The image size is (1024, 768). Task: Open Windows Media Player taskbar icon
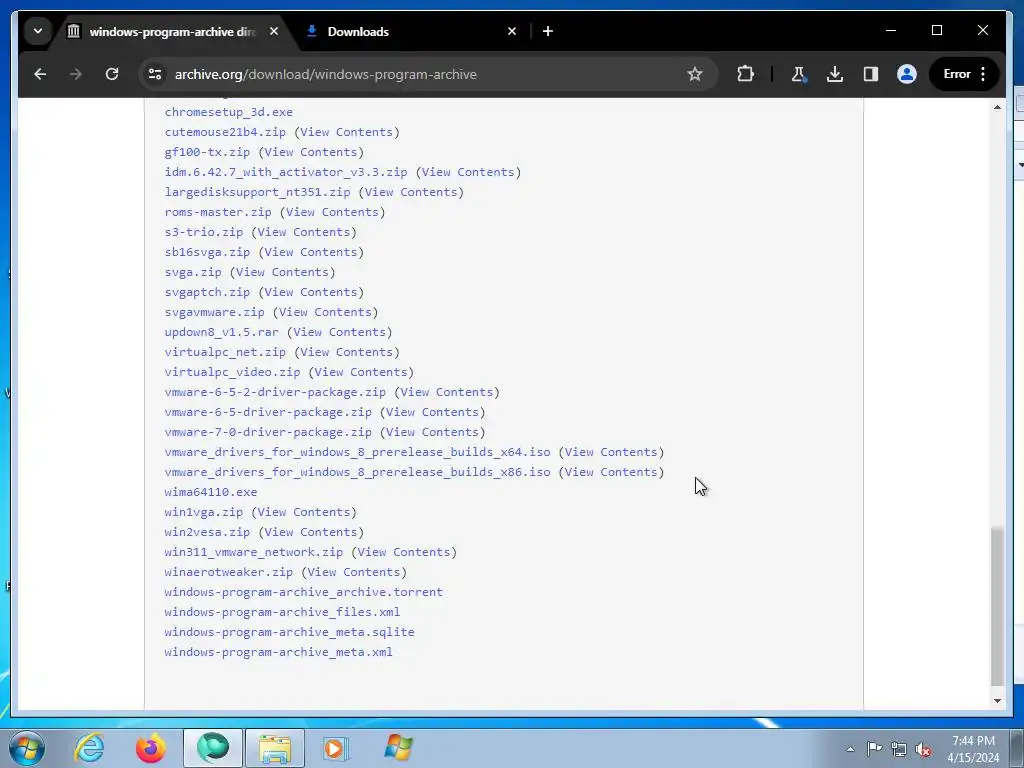coord(336,748)
